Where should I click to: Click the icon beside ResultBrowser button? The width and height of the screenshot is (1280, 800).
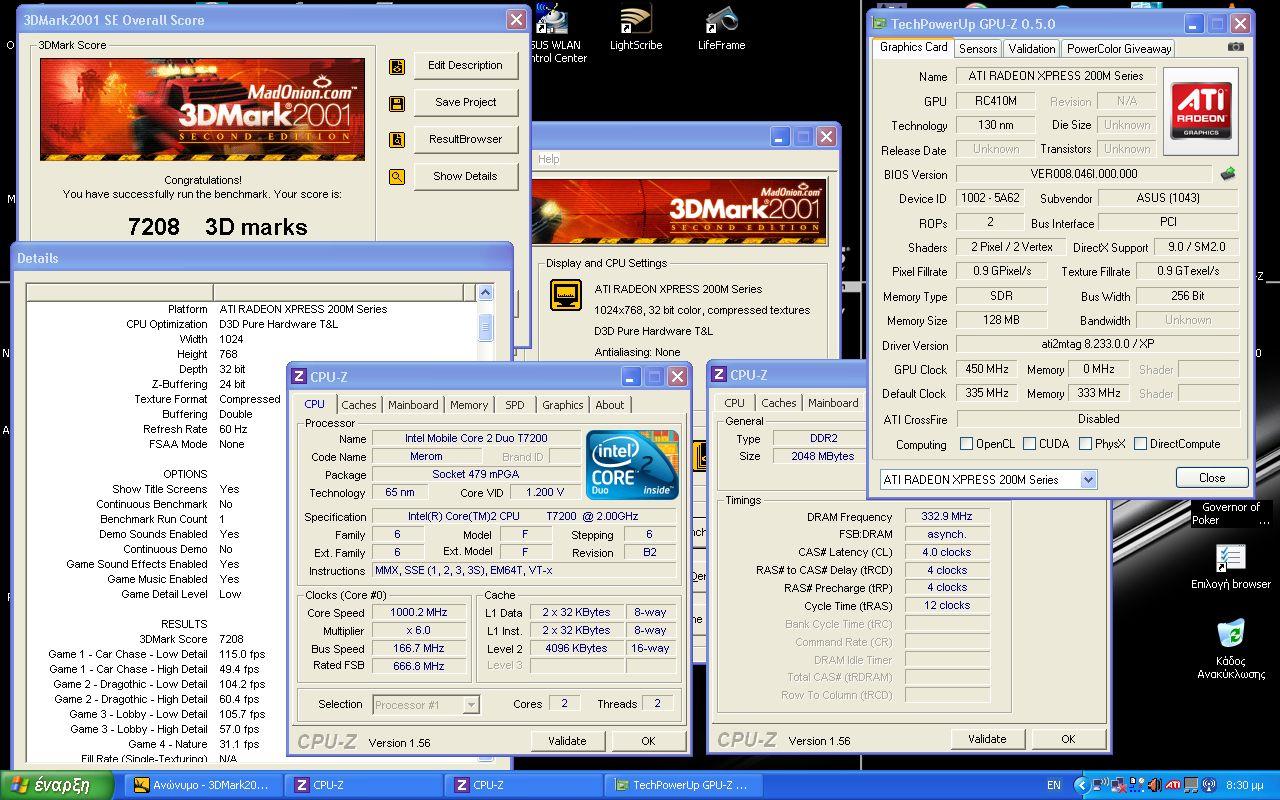coord(397,140)
